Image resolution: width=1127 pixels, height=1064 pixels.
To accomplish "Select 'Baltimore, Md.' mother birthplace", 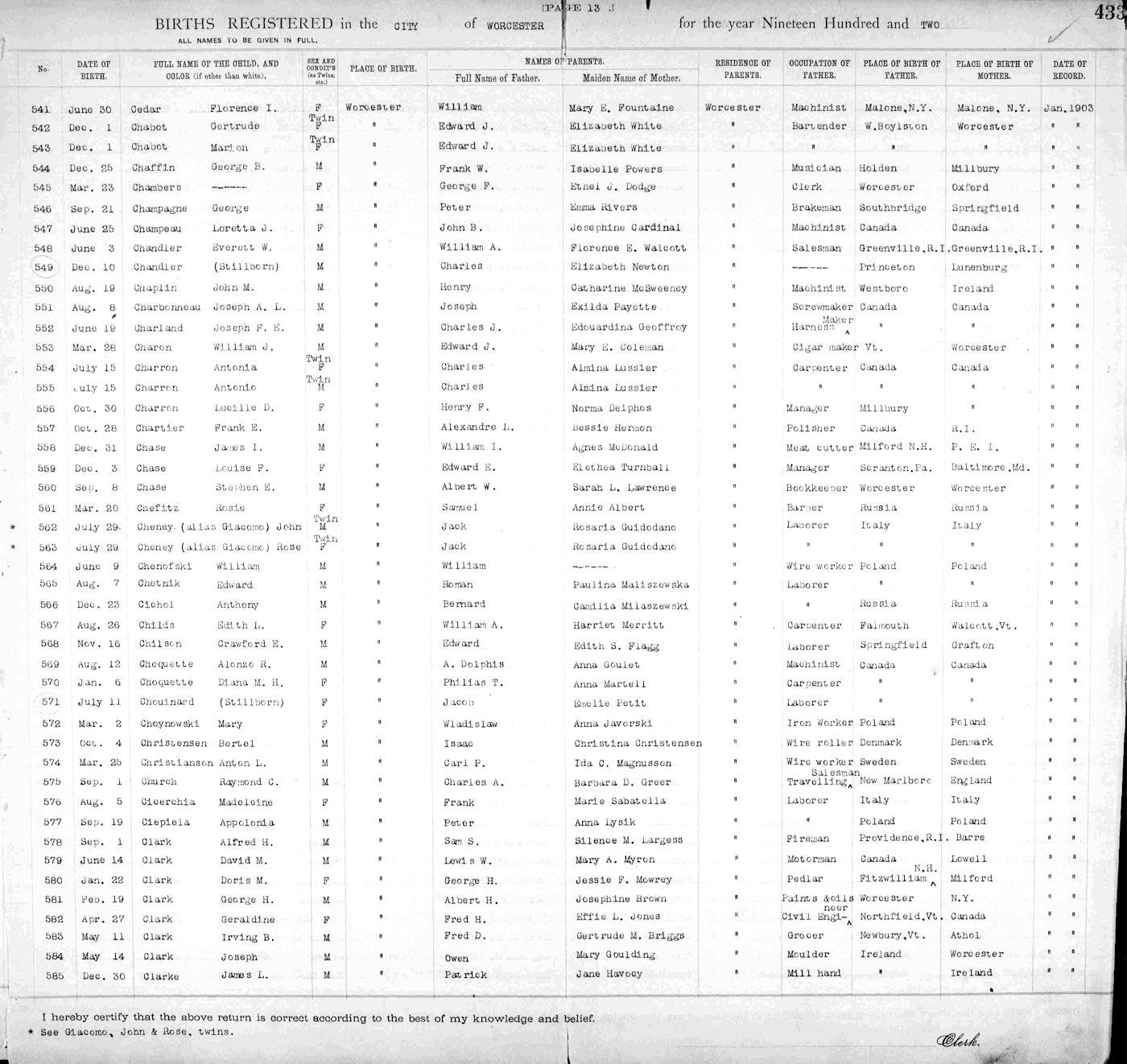I will pos(990,468).
